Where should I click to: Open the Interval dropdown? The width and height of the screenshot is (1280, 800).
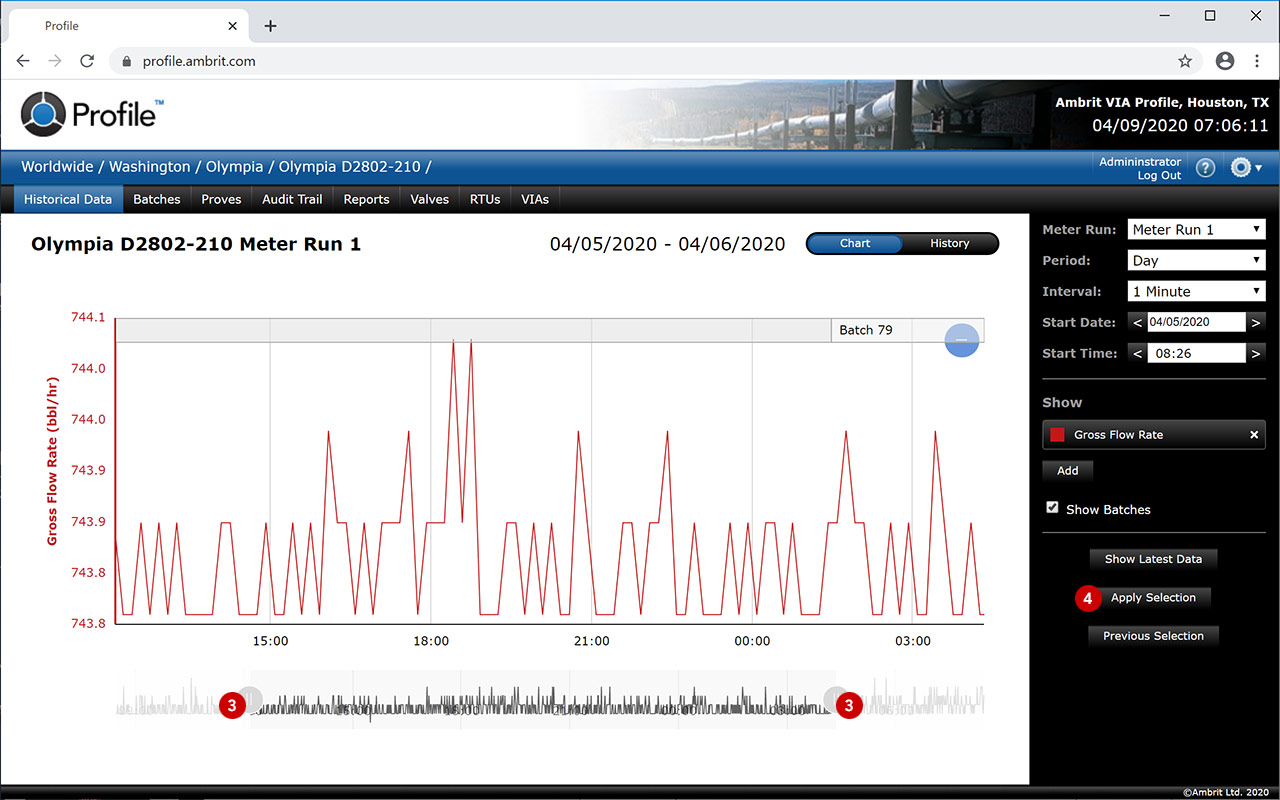point(1195,291)
